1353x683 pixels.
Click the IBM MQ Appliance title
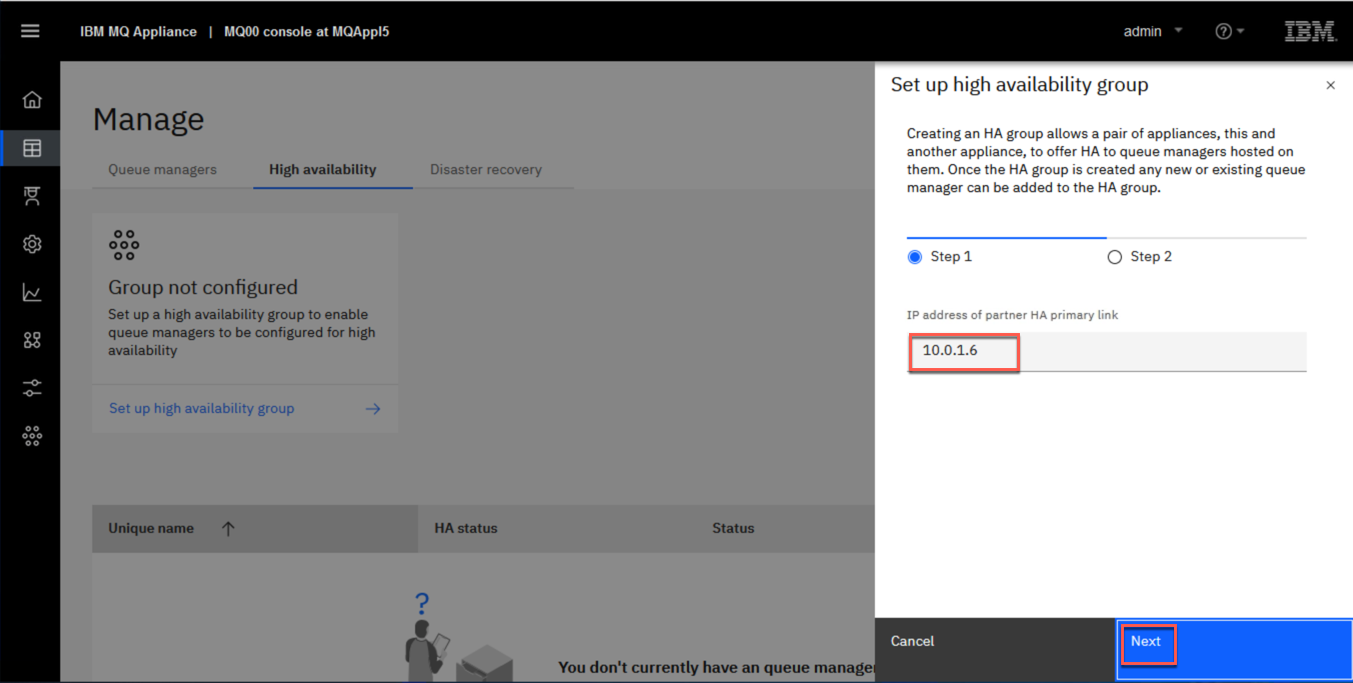tap(138, 31)
